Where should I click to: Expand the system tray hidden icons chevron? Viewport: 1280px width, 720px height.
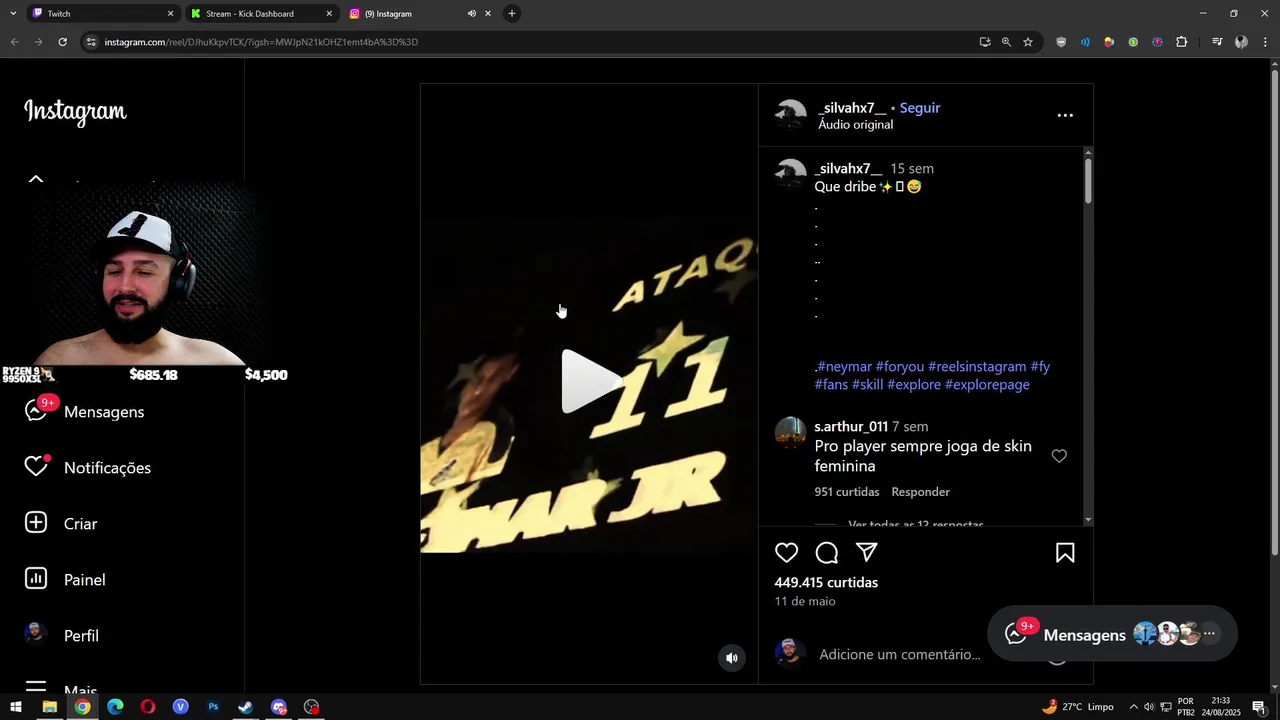pyautogui.click(x=1133, y=707)
